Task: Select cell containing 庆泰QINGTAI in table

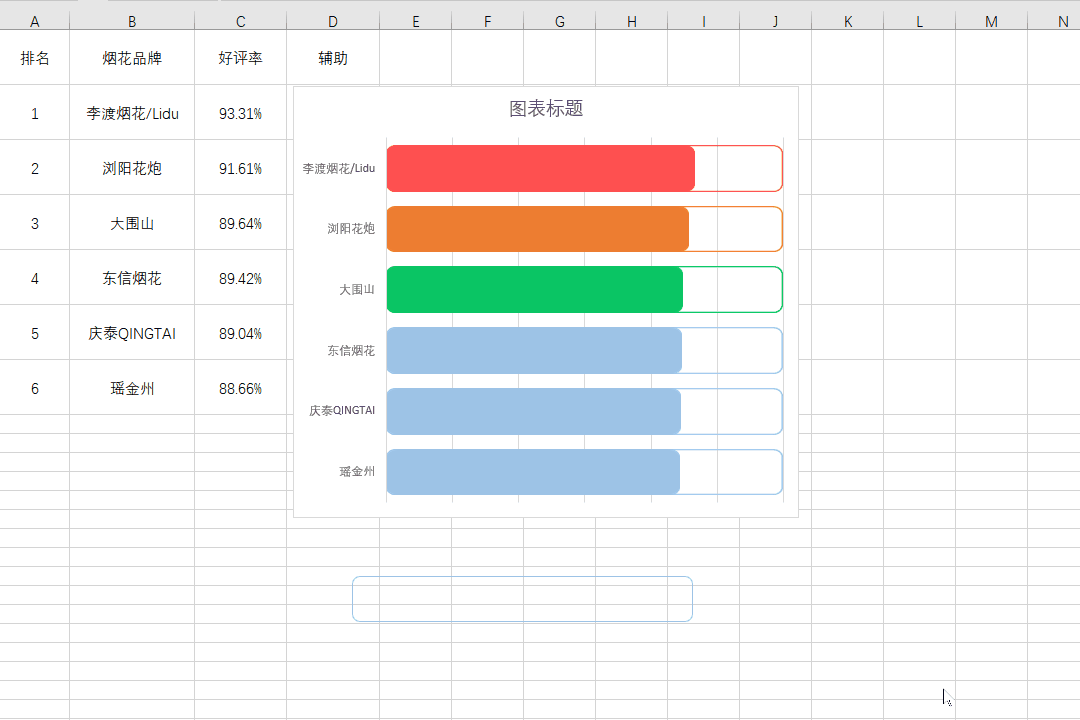Action: click(x=132, y=333)
